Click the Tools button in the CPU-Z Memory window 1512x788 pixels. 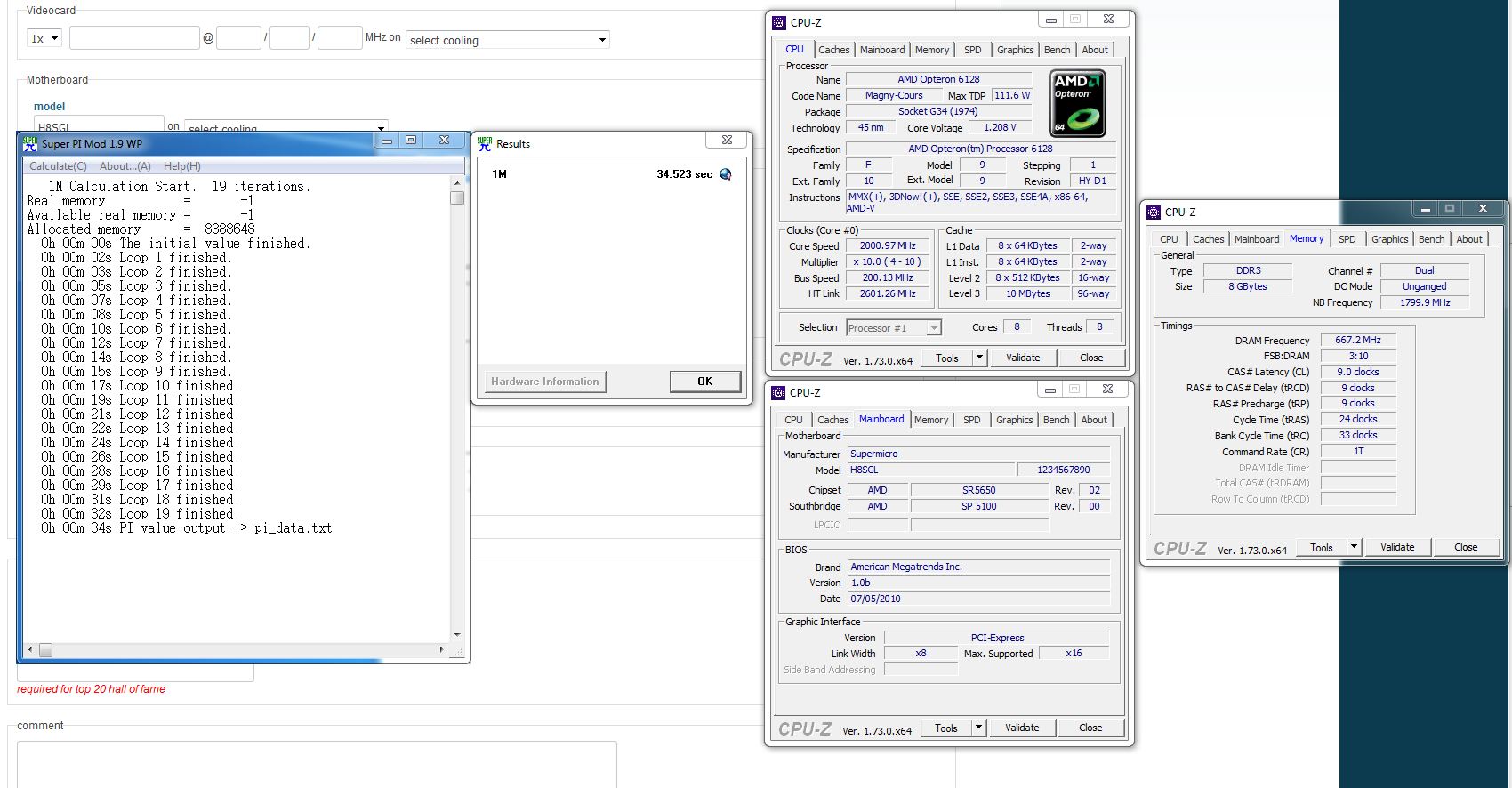[1322, 547]
